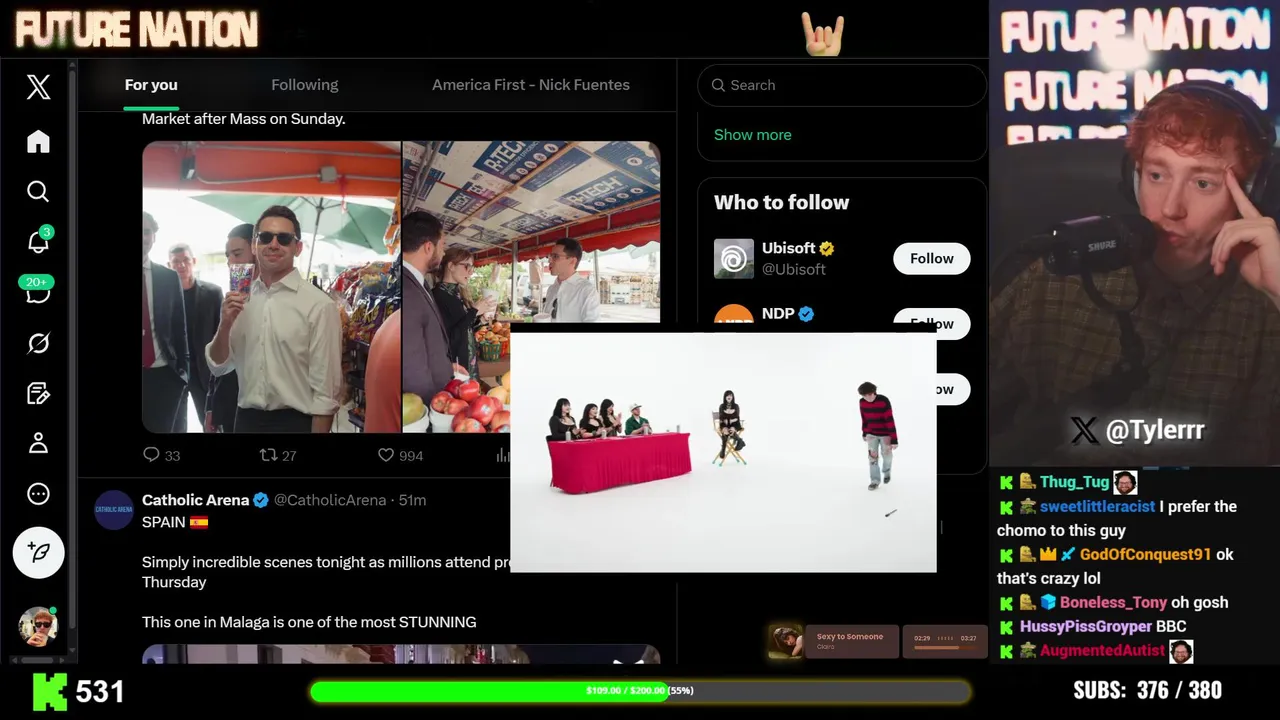Click chat username Boneless_Tony
Screen dimensions: 1280x720
[x=1113, y=602]
